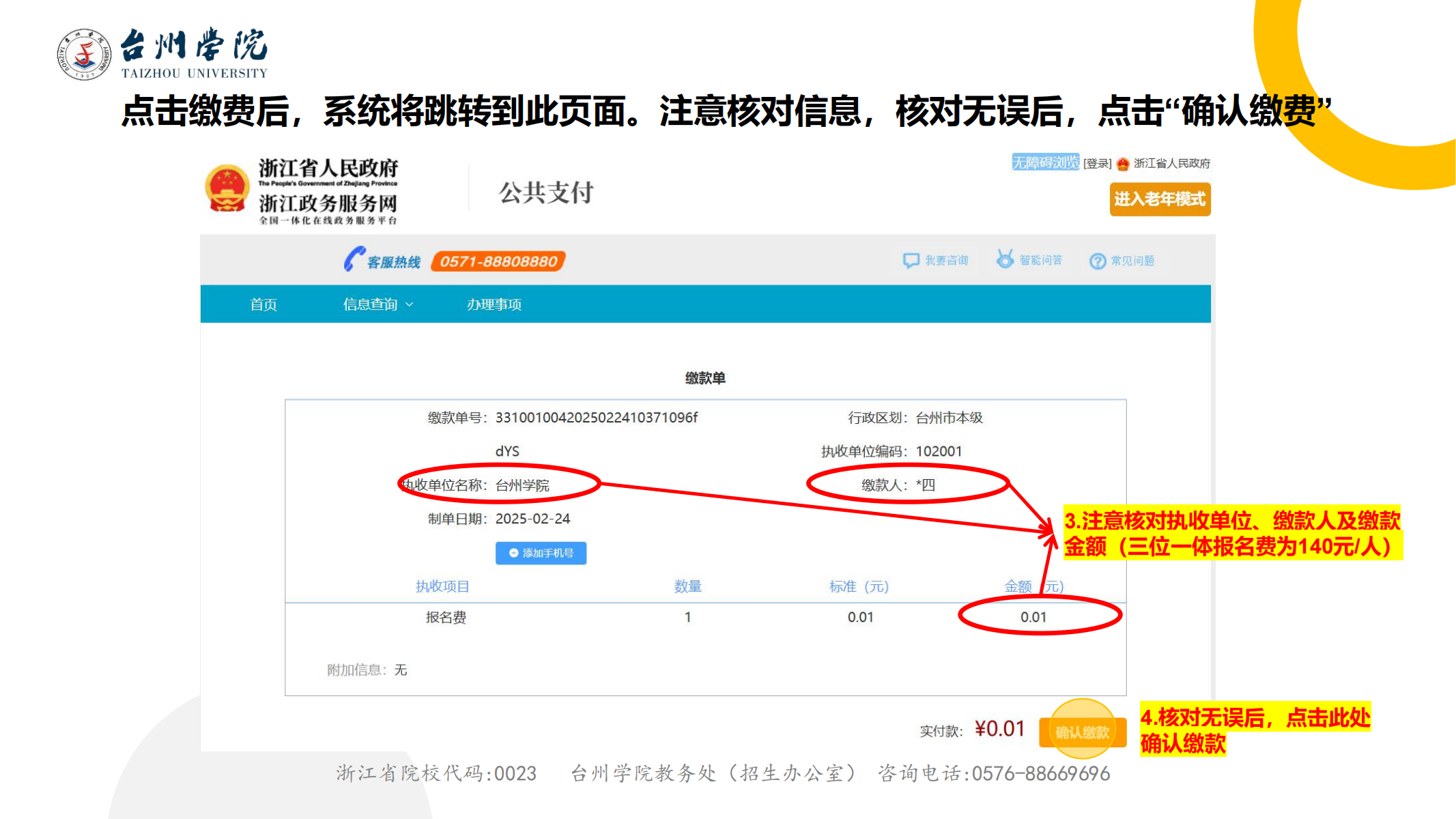
Task: Open 浙江省人民政府 top link
Action: [1171, 164]
